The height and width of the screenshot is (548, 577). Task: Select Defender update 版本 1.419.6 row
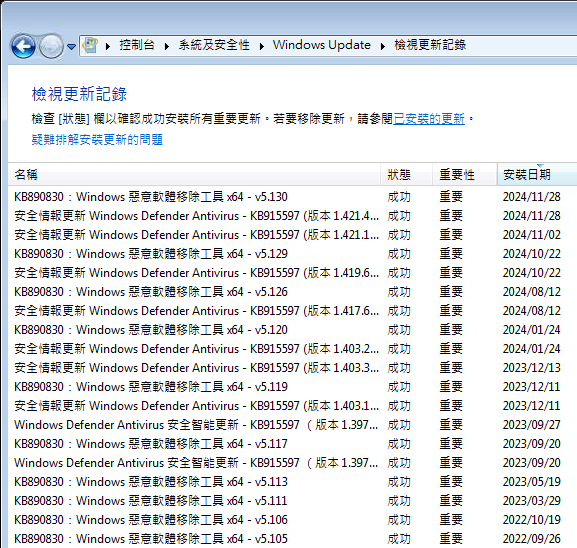(293, 273)
